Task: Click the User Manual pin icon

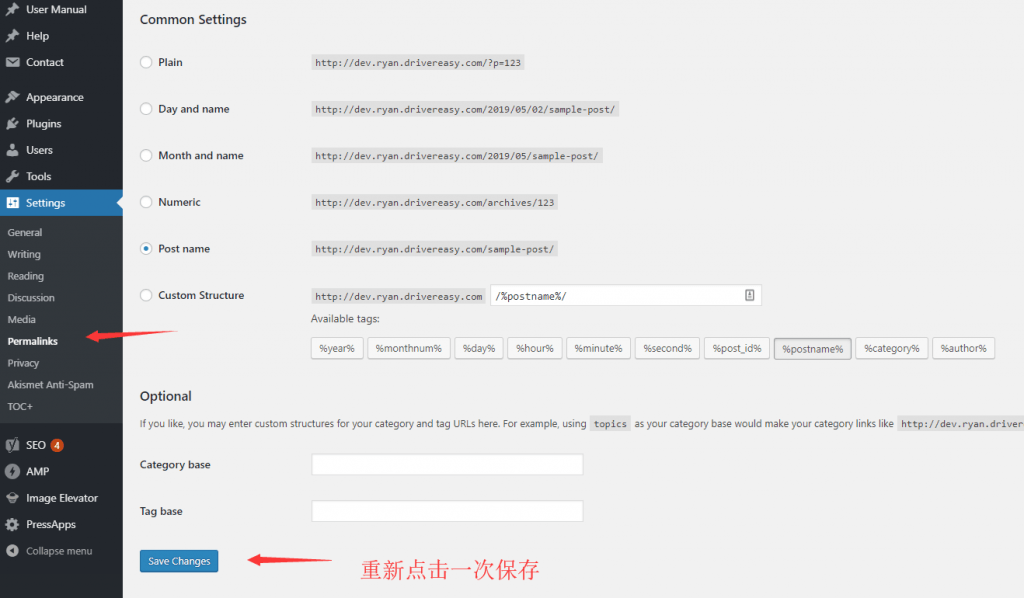Action: tap(12, 9)
